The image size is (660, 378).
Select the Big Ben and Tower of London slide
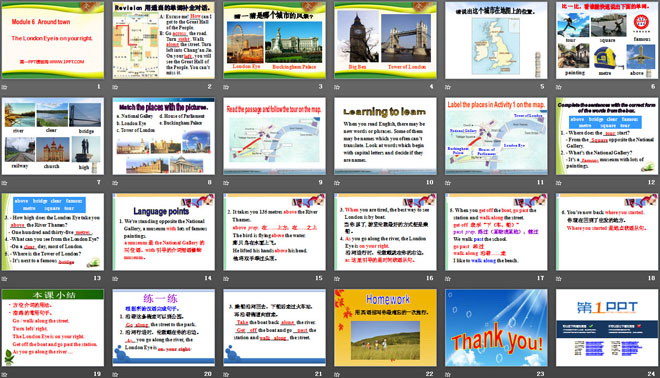(x=386, y=40)
